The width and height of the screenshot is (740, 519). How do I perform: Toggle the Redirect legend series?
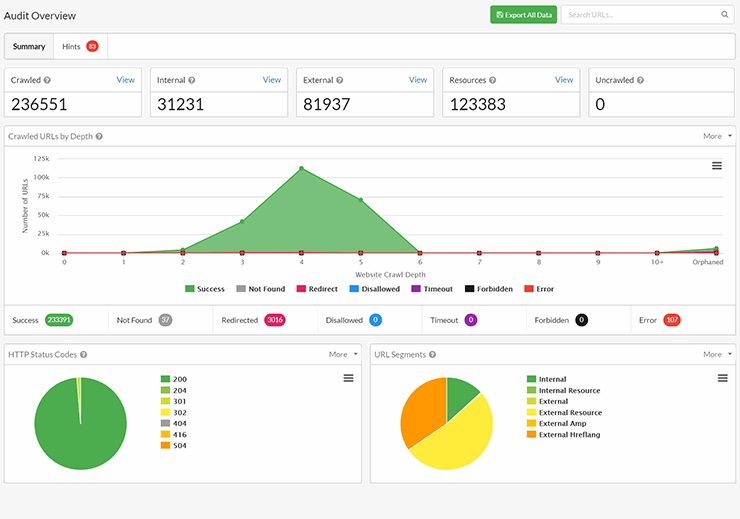click(317, 289)
